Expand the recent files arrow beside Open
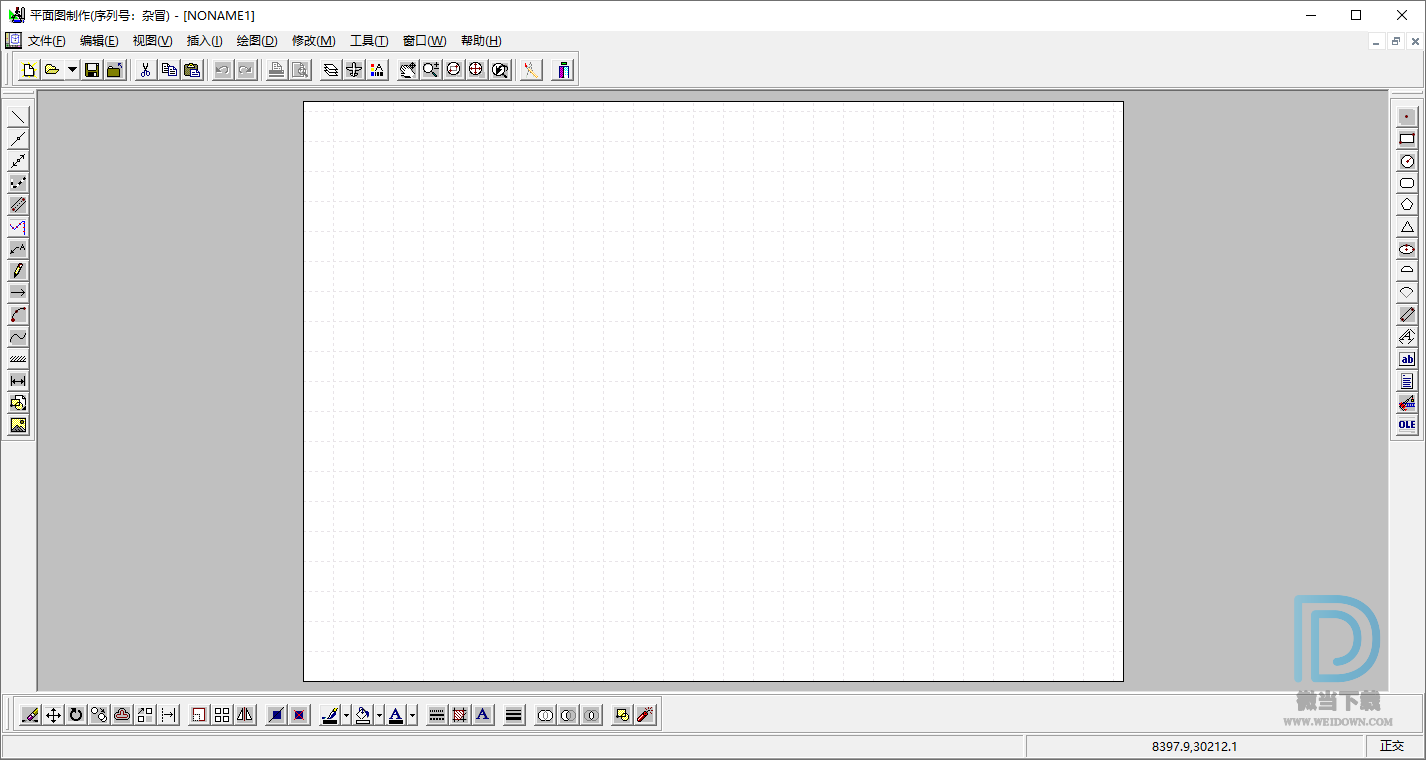Image resolution: width=1426 pixels, height=760 pixels. [72, 70]
